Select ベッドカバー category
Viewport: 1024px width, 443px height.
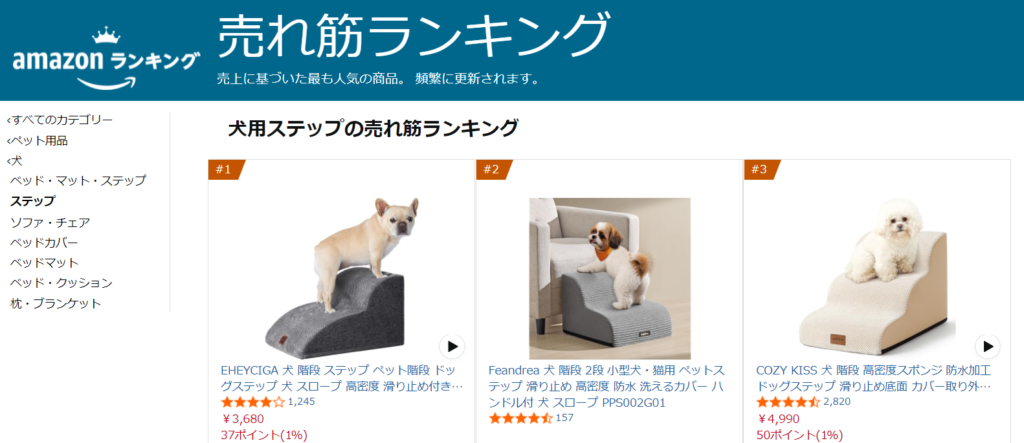[44, 242]
